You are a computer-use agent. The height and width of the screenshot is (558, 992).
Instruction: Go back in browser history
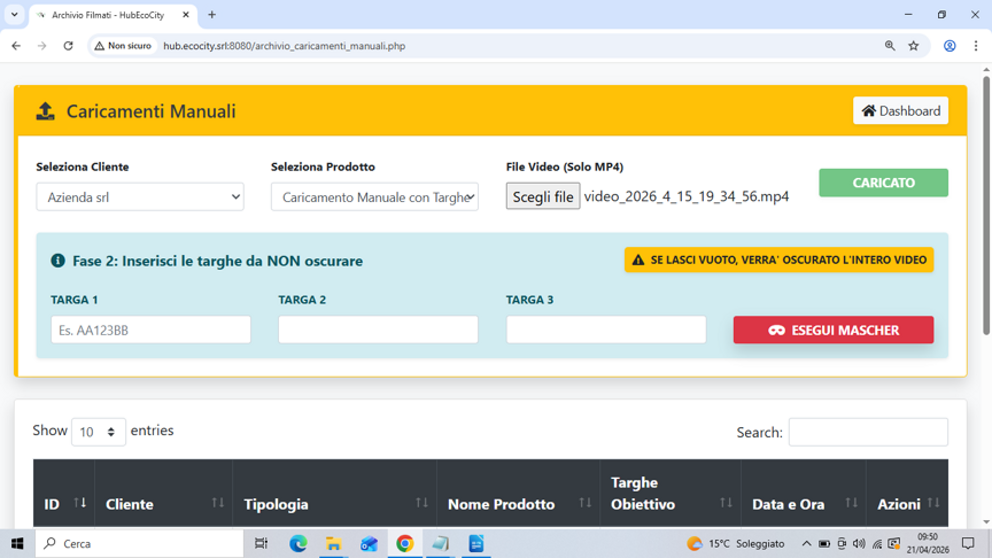[16, 46]
